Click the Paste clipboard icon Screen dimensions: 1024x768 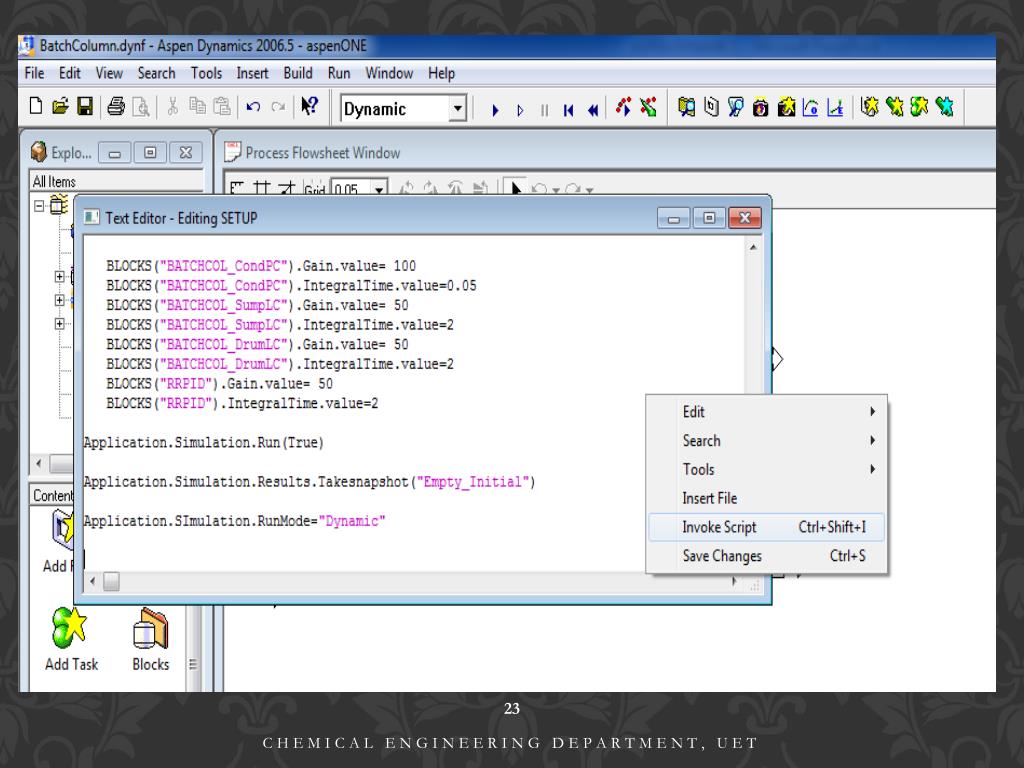[222, 106]
